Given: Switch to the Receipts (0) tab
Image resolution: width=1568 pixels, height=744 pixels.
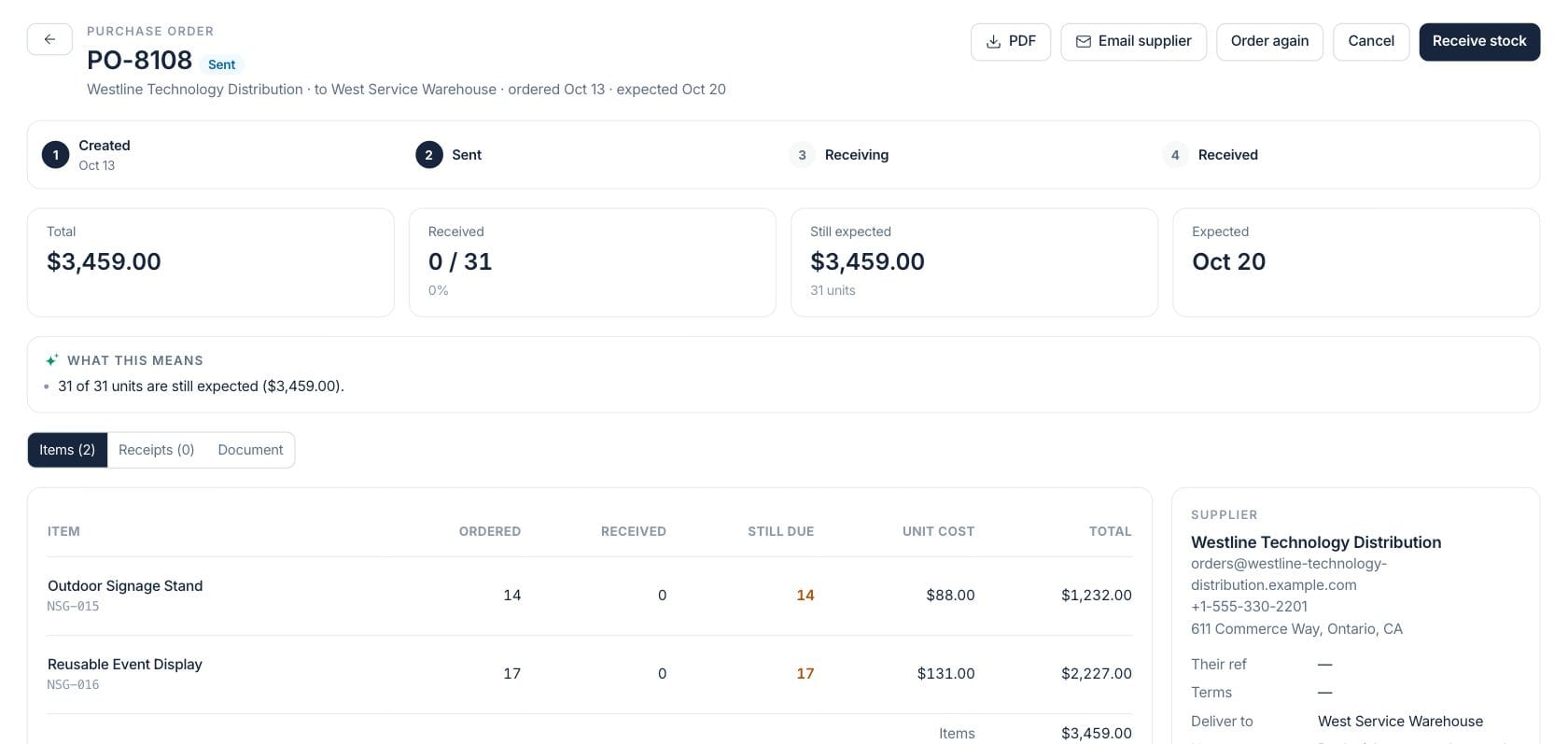Looking at the screenshot, I should click(x=156, y=450).
